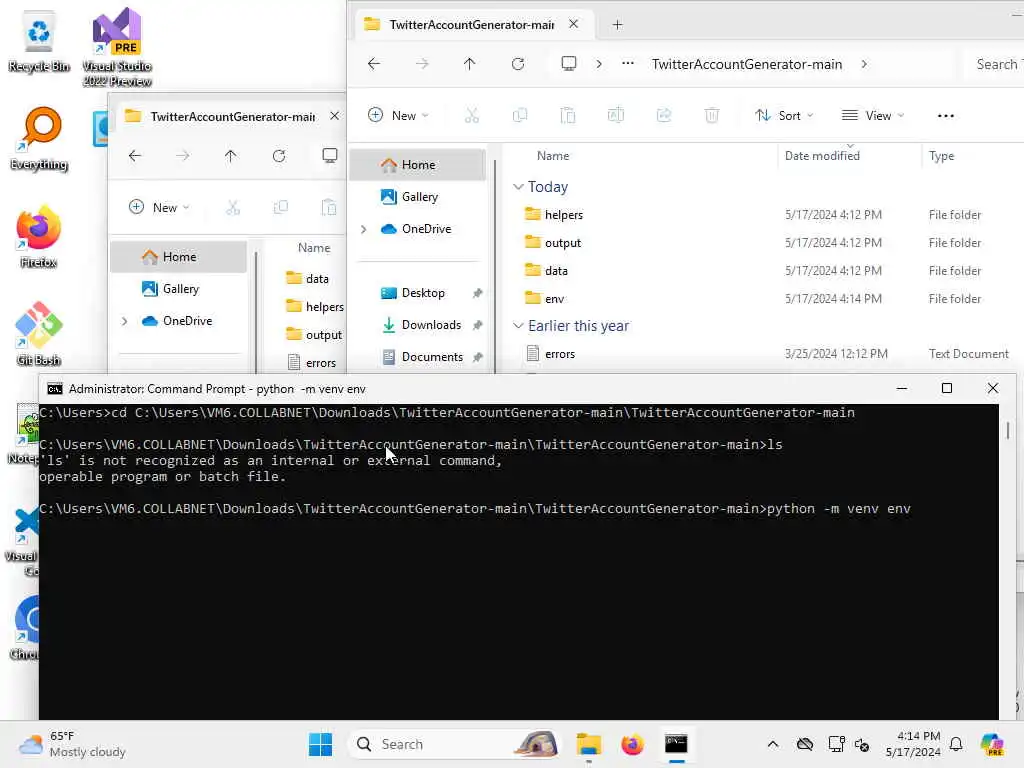Select Gallery in rear Explorer sidebar
1024x768 pixels.
(x=179, y=289)
